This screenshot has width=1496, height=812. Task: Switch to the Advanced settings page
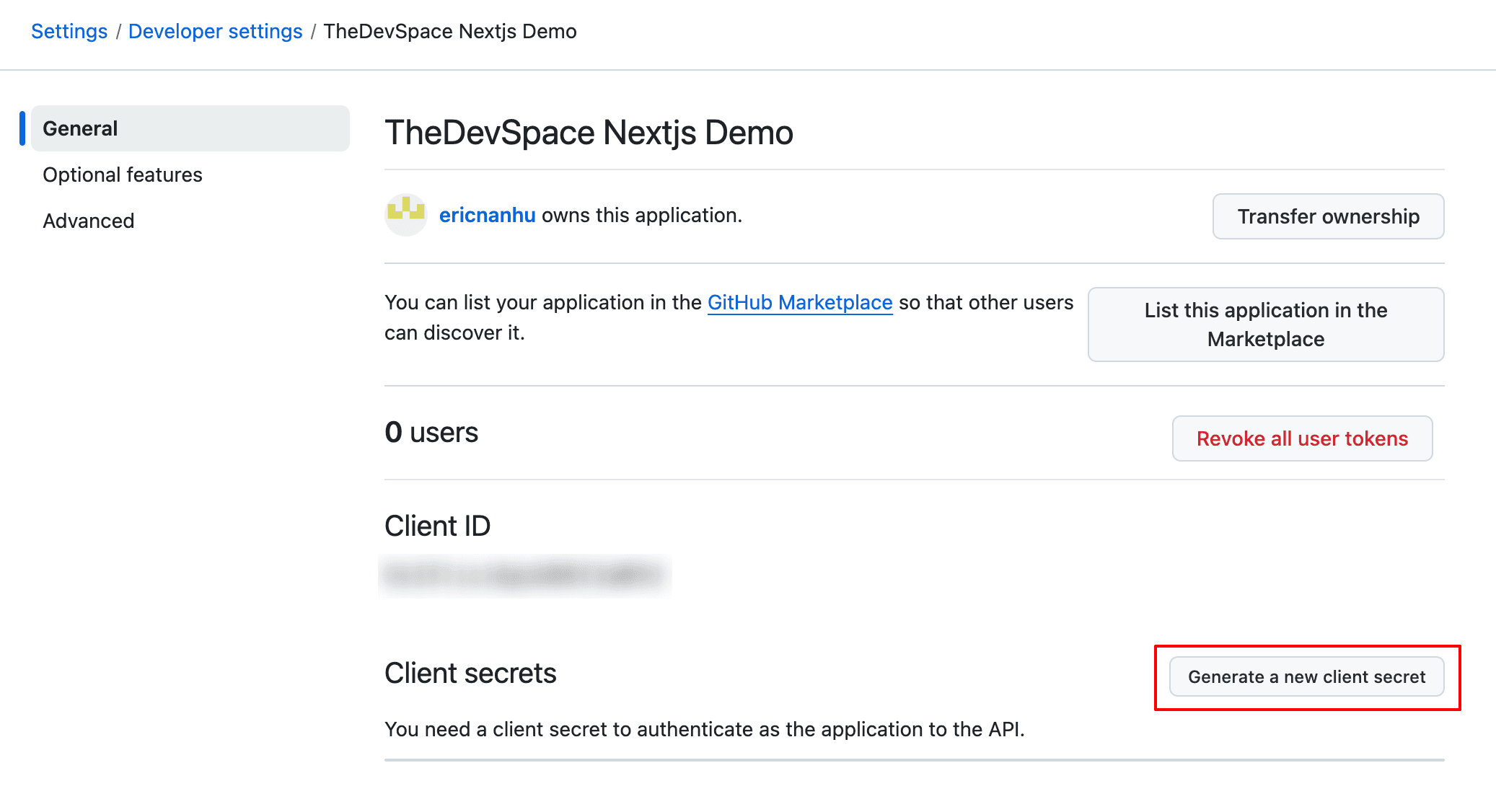[x=89, y=221]
